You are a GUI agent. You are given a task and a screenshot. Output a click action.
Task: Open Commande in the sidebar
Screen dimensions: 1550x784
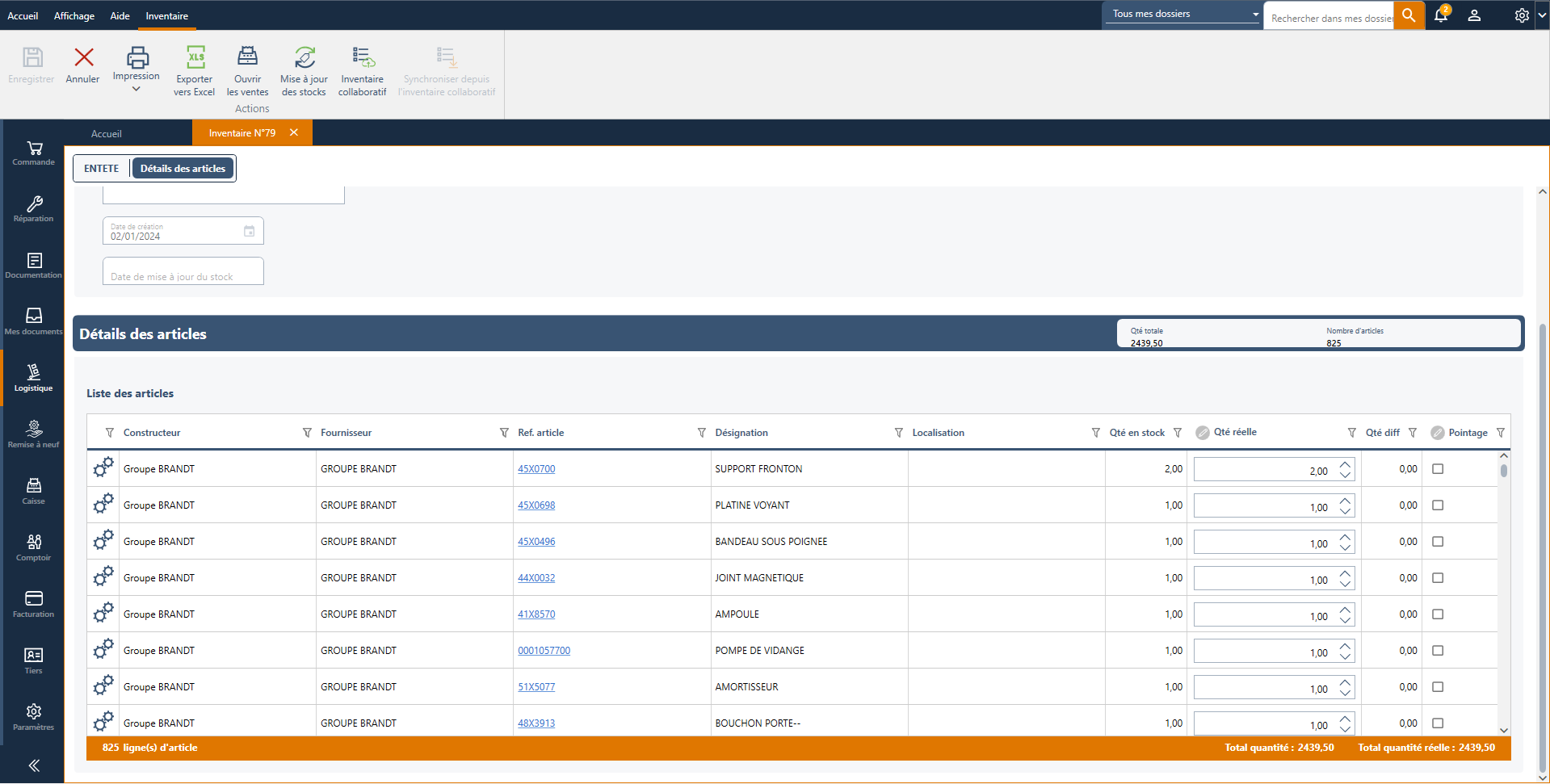(x=34, y=153)
